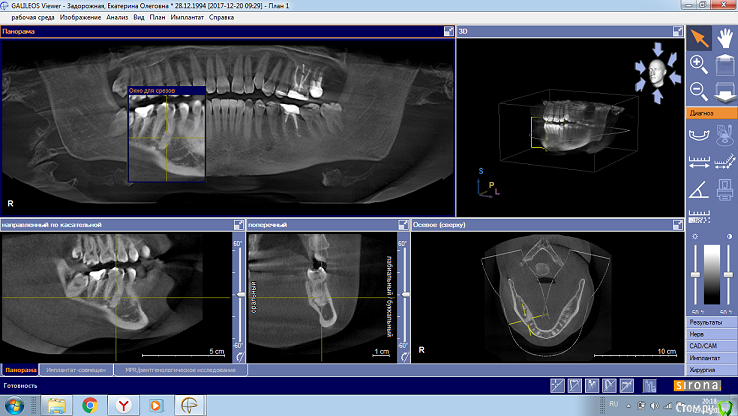Image resolution: width=738 pixels, height=416 pixels.
Task: Adjust the brightness slider handle
Action: point(696,272)
